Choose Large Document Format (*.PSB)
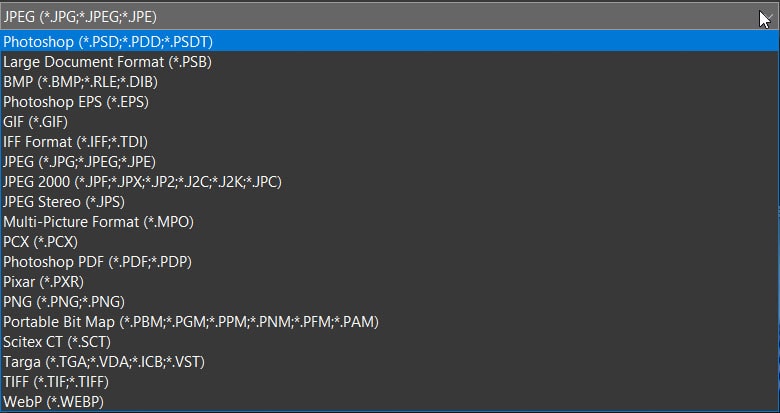 (x=390, y=62)
